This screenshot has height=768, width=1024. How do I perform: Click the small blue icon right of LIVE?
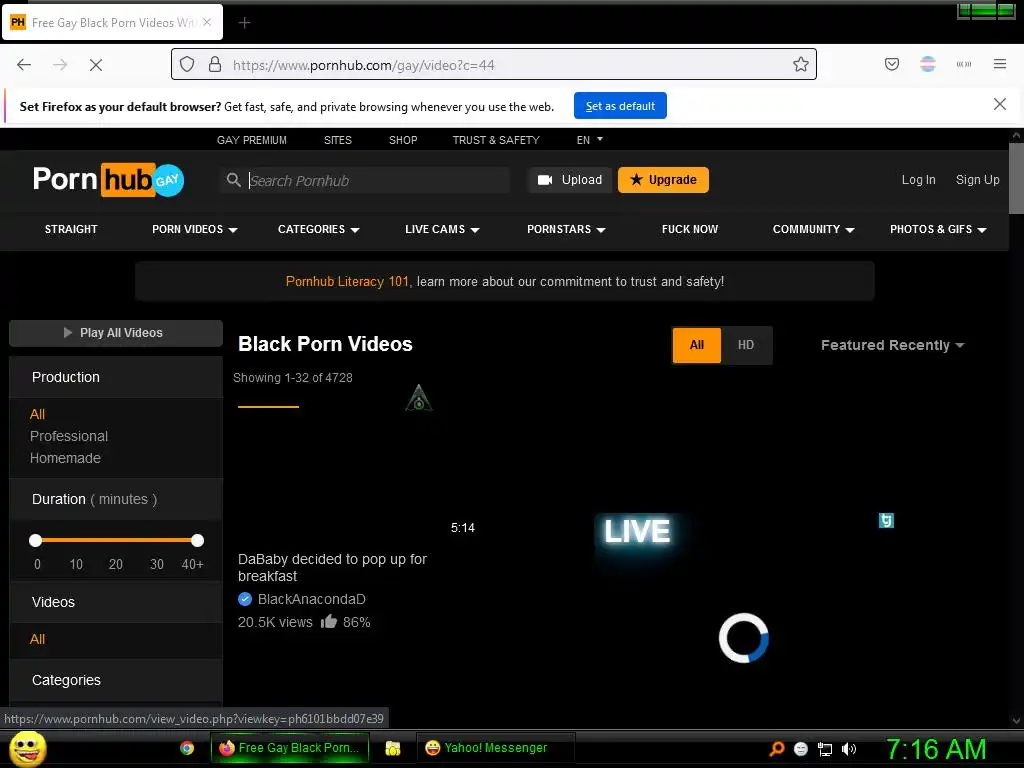pyautogui.click(x=886, y=520)
